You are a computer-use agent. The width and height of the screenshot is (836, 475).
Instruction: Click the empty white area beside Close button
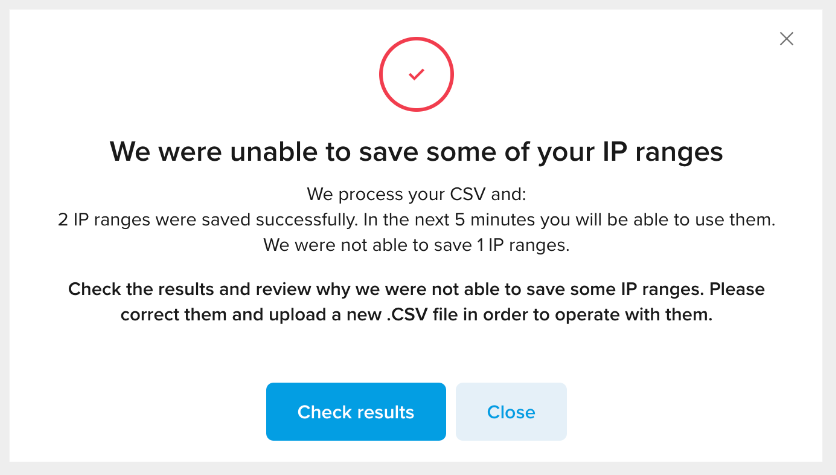(x=693, y=412)
